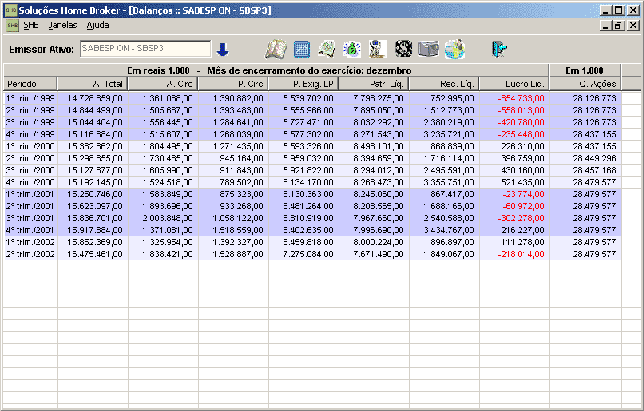Open the Janelas menu
The width and height of the screenshot is (644, 411).
[x=63, y=25]
